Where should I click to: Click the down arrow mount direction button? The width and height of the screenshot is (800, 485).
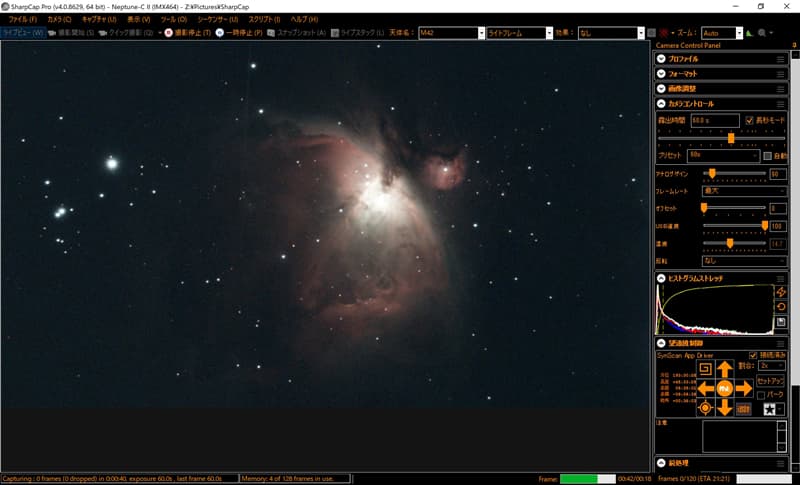724,407
